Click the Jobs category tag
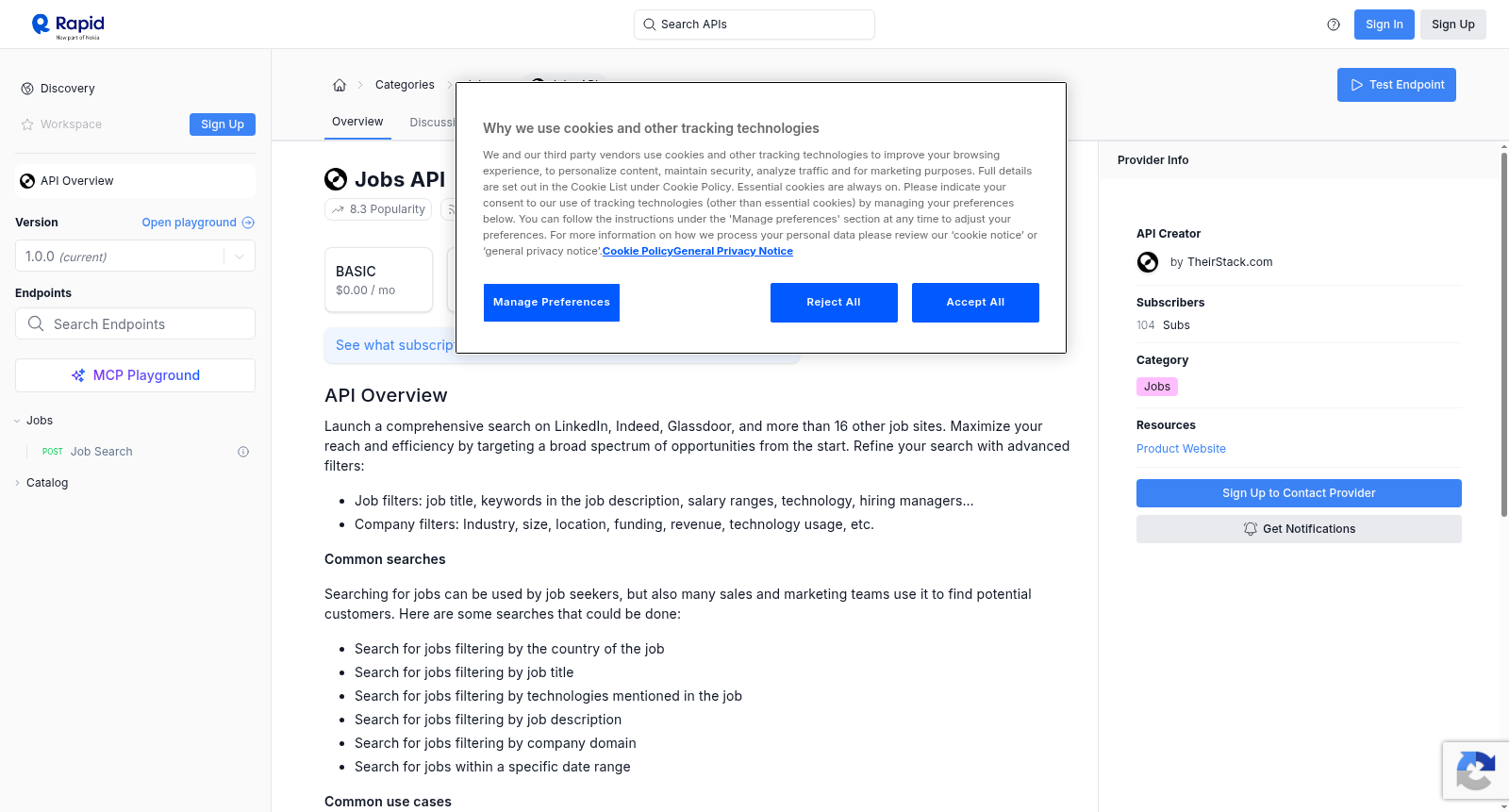1509x812 pixels. 1157,387
